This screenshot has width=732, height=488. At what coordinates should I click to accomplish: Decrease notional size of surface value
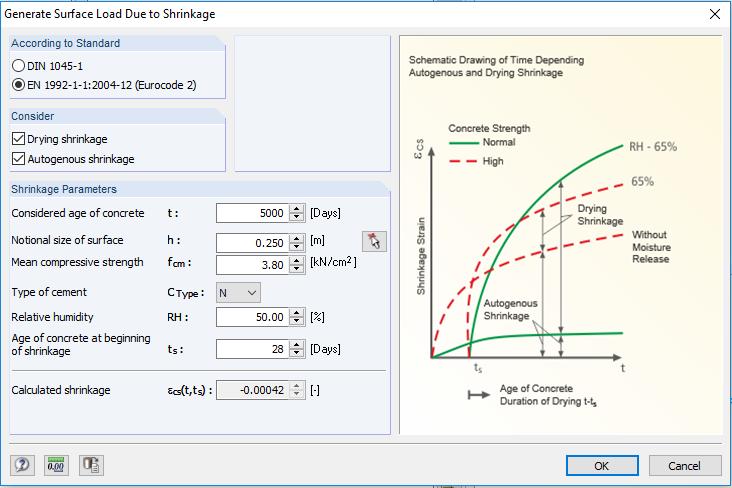coord(297,248)
